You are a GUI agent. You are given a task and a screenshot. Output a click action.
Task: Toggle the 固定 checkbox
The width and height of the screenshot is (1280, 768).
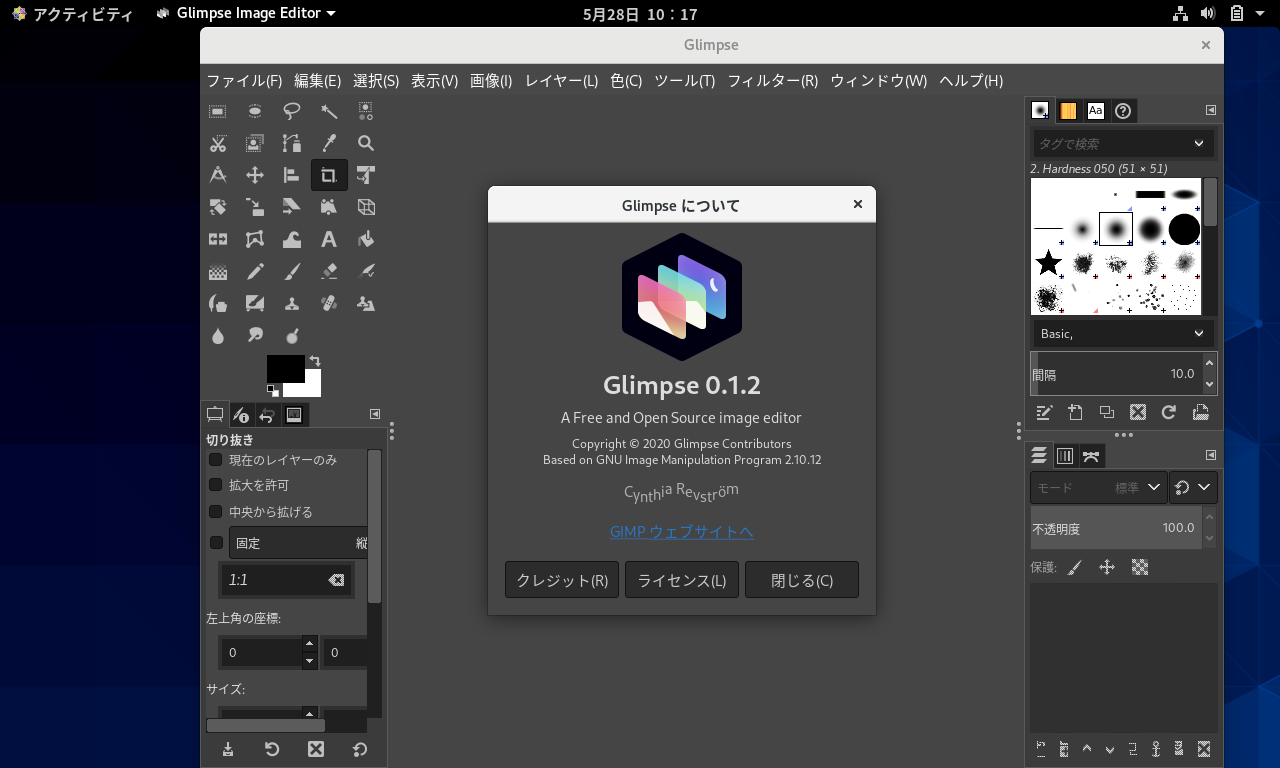click(x=216, y=542)
